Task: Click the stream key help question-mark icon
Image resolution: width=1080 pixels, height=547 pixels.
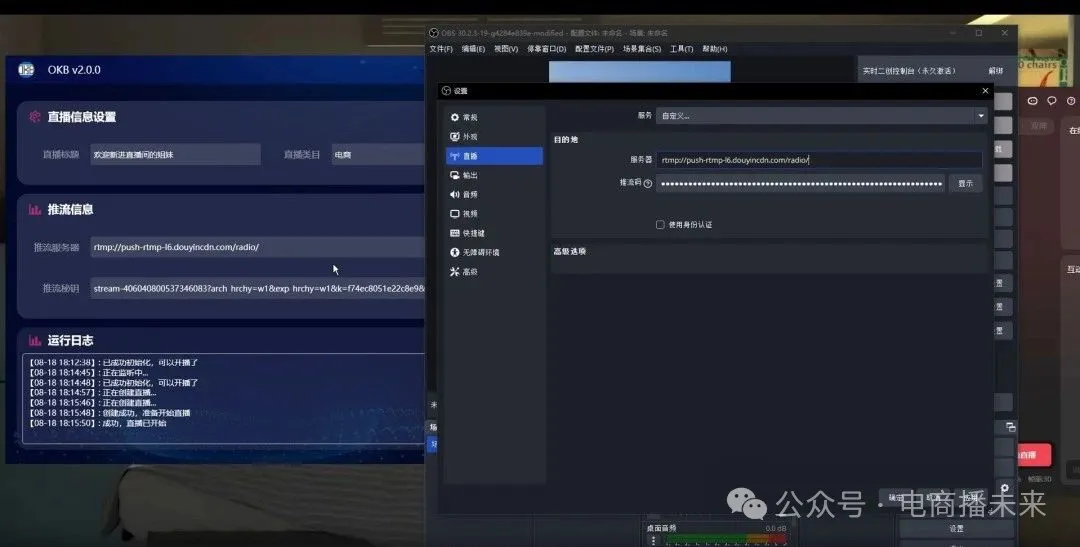Action: (x=648, y=184)
